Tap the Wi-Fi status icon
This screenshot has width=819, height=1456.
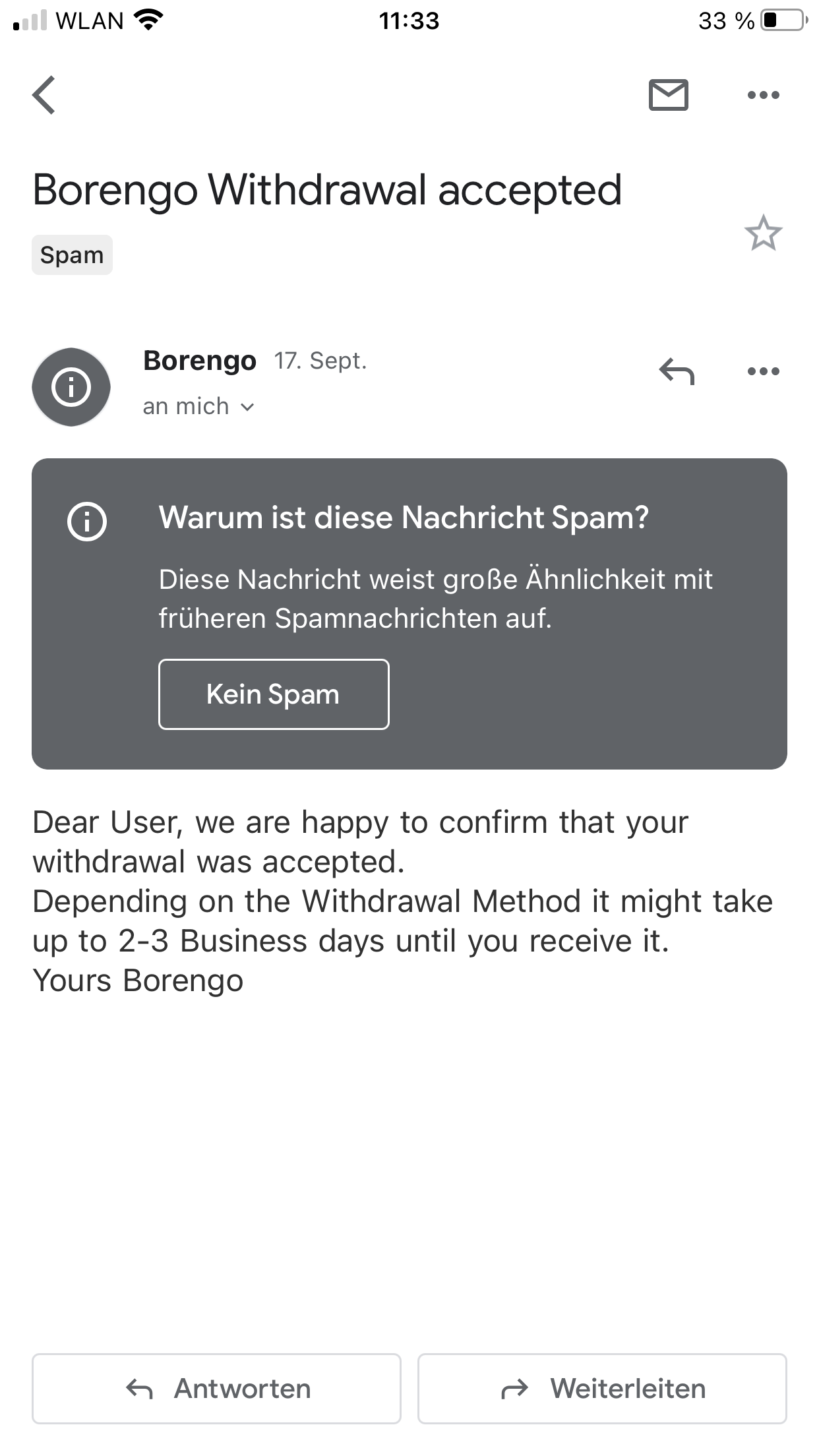[x=148, y=20]
